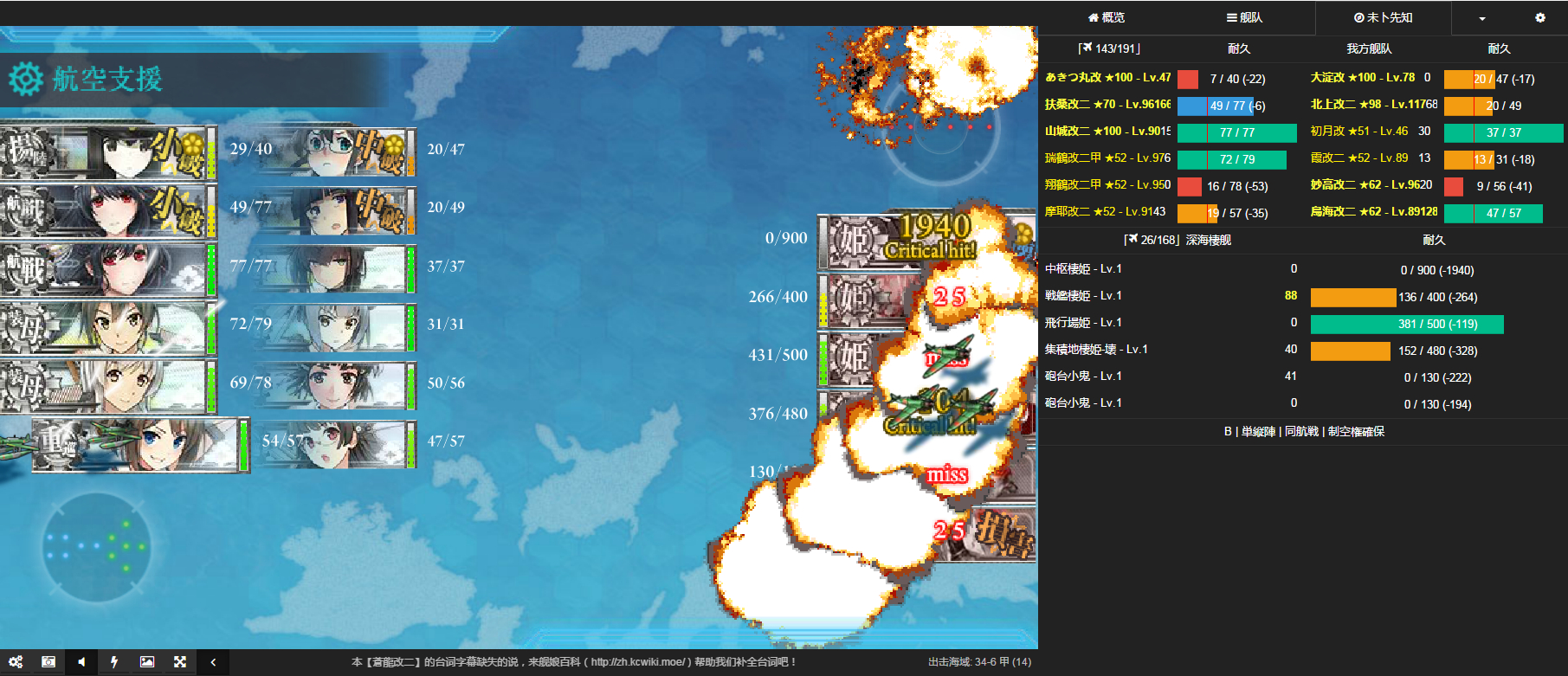Image resolution: width=1568 pixels, height=676 pixels.
Task: Click the in-game ship card with 54/57 HP
Action: click(140, 444)
